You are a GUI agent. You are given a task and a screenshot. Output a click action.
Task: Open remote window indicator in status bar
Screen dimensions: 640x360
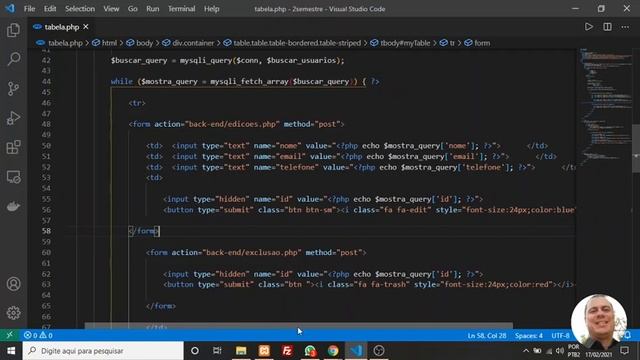coord(9,335)
